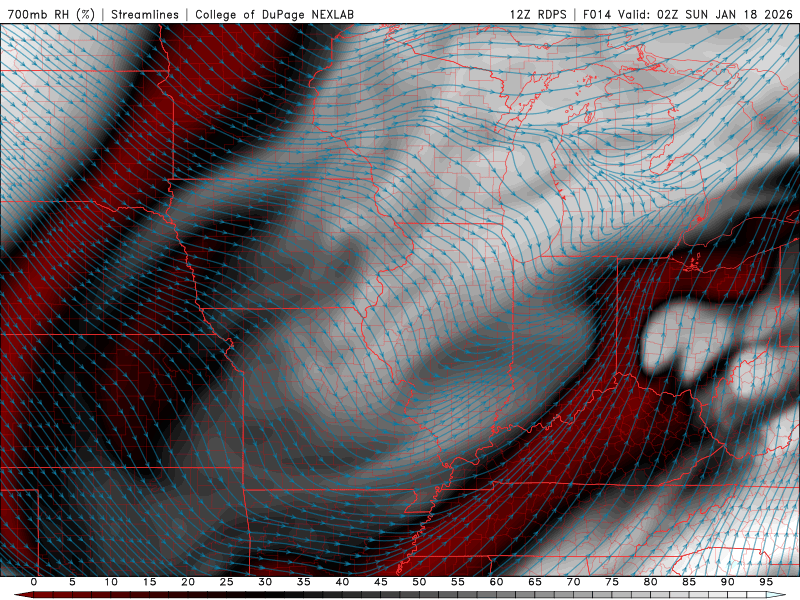Select the colorbar label "65"

pos(535,582)
